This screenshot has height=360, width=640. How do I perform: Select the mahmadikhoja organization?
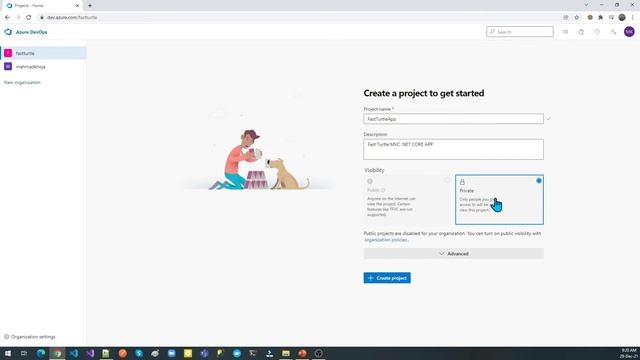[x=43, y=67]
